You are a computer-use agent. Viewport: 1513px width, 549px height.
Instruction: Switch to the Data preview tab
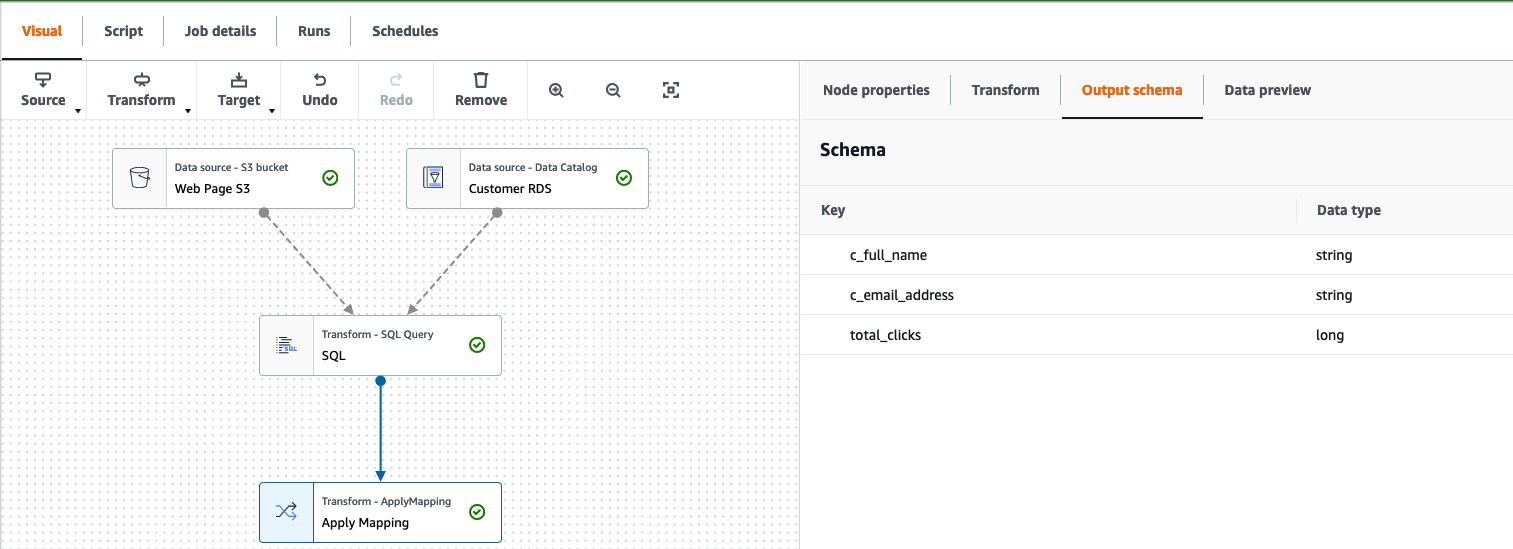(1268, 90)
